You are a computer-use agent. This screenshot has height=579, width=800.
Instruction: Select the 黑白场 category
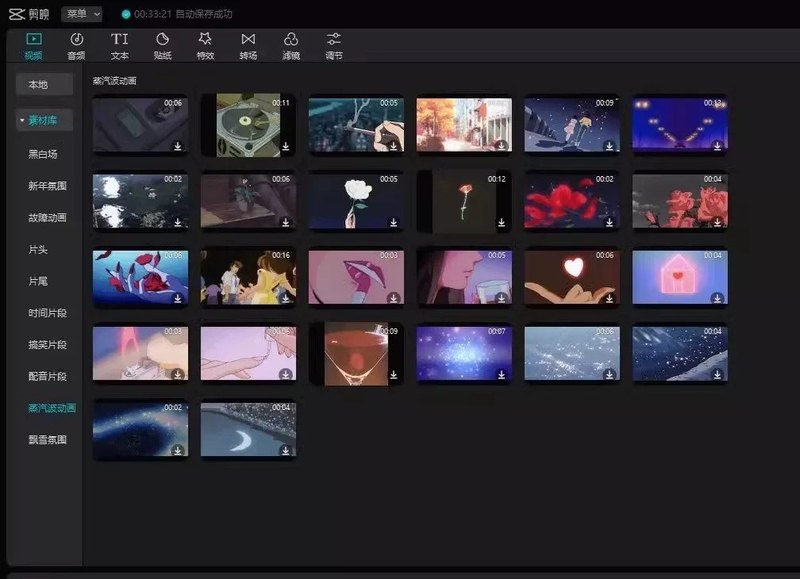(43, 154)
